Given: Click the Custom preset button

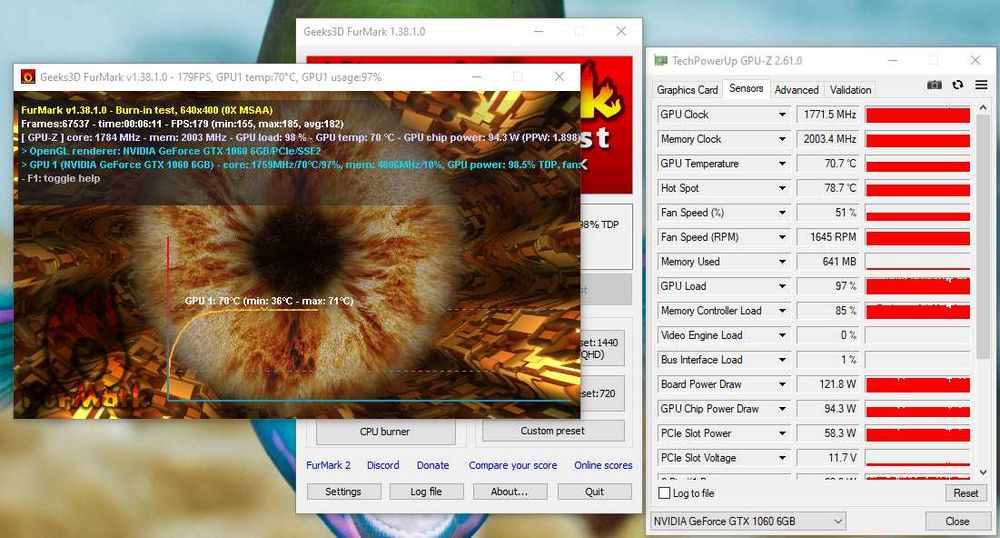Looking at the screenshot, I should (552, 431).
